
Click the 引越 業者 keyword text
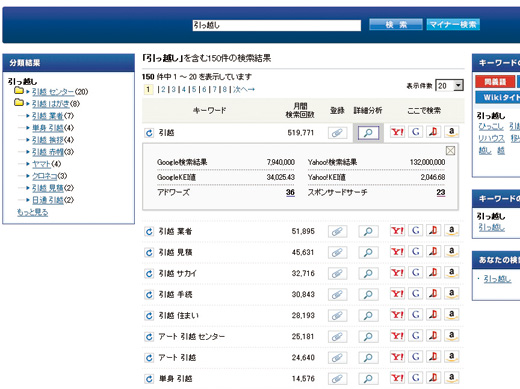pyautogui.click(x=175, y=231)
